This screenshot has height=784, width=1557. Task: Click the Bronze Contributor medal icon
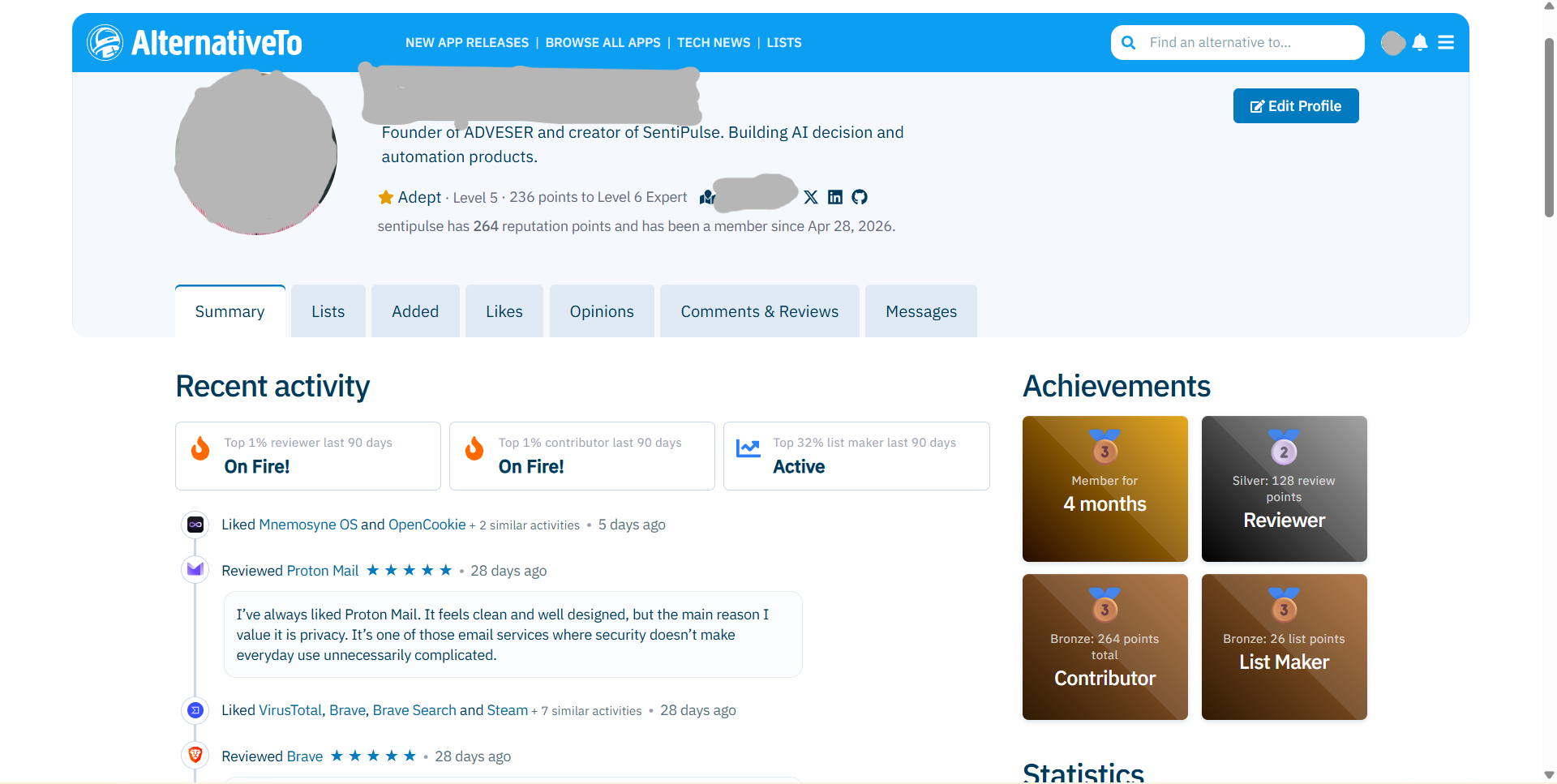click(x=1104, y=605)
